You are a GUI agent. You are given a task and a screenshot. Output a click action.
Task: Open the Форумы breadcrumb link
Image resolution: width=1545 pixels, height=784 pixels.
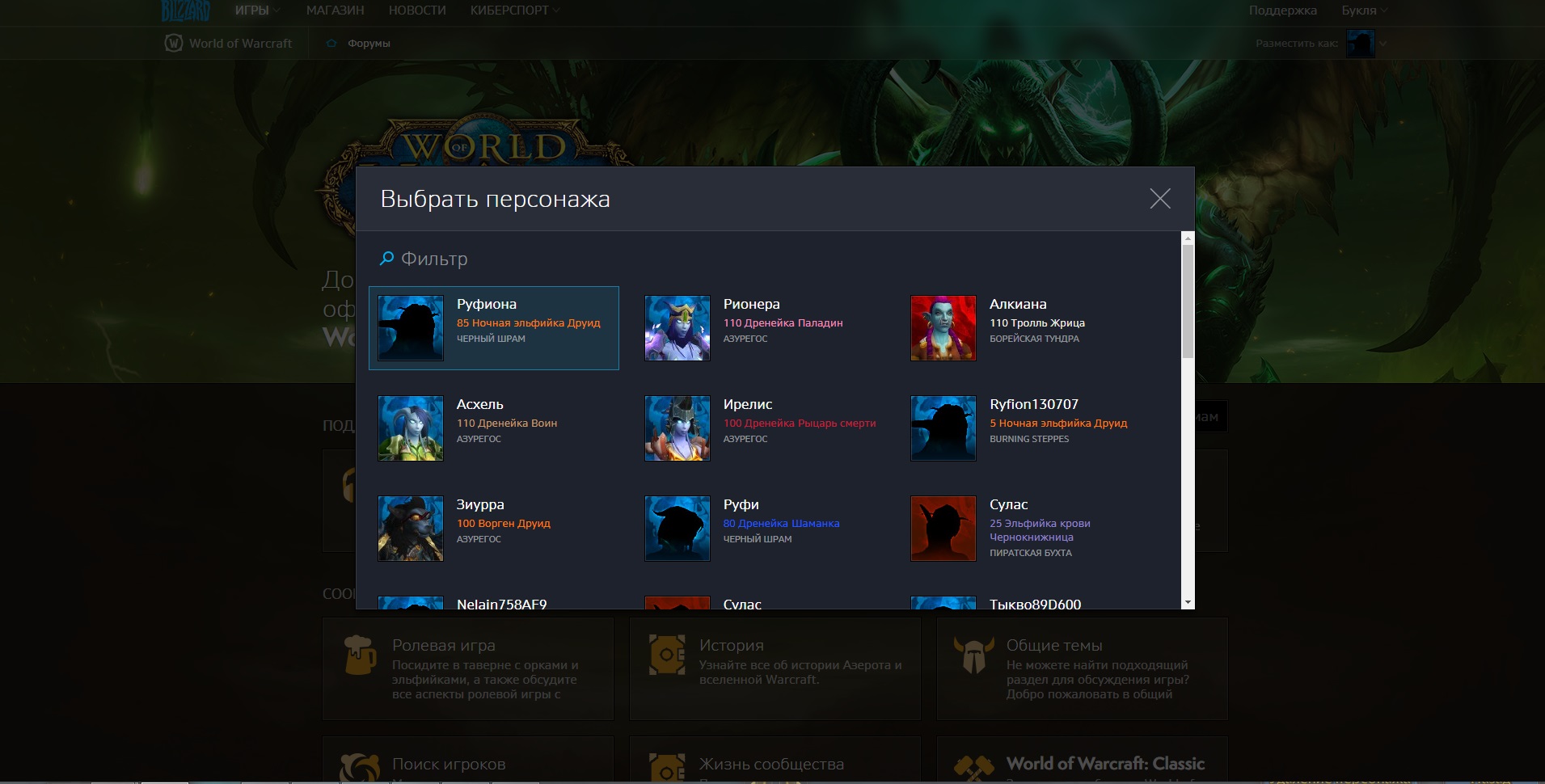pyautogui.click(x=369, y=44)
